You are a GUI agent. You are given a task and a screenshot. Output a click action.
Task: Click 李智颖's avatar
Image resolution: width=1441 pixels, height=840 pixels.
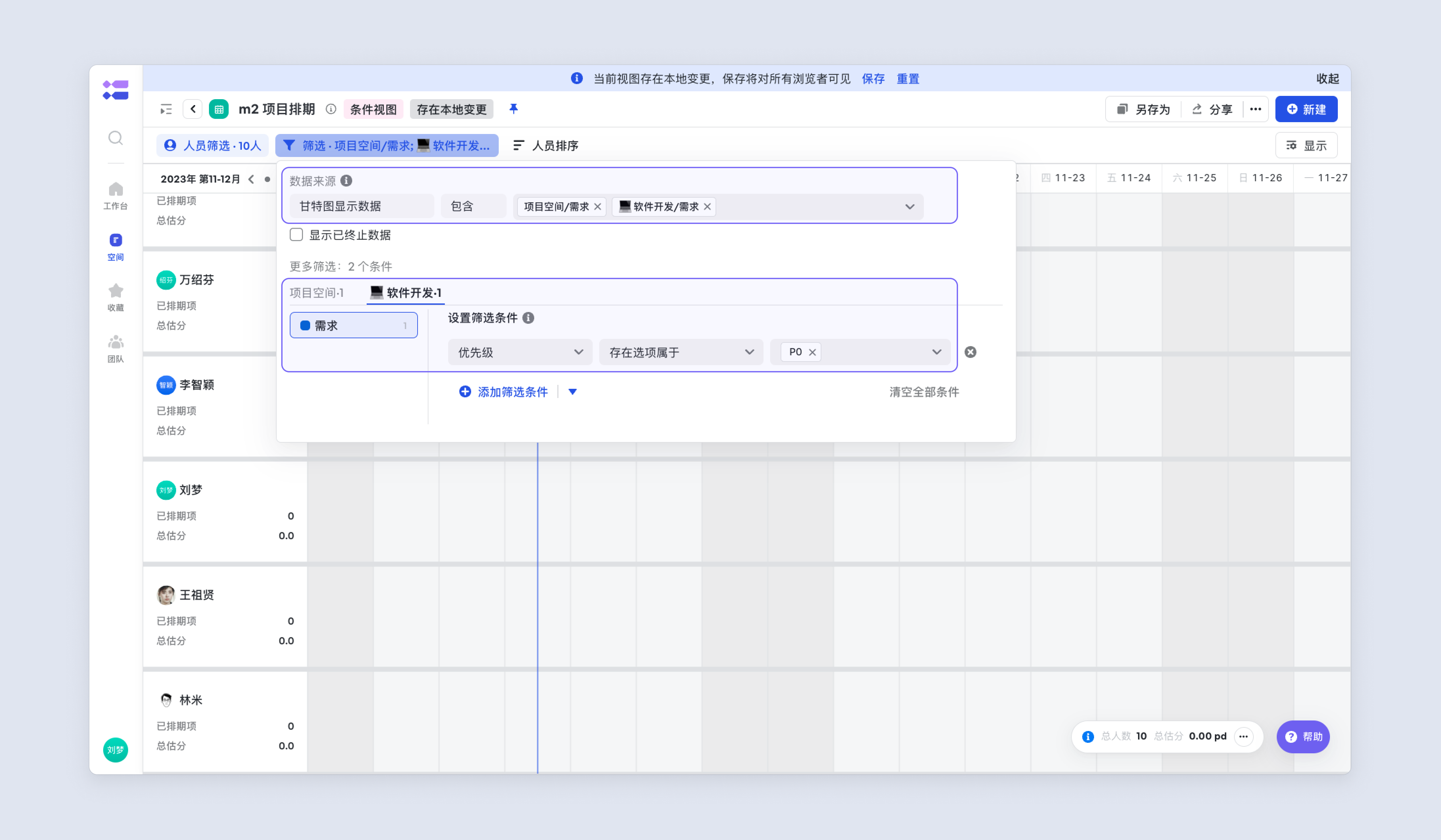point(166,385)
